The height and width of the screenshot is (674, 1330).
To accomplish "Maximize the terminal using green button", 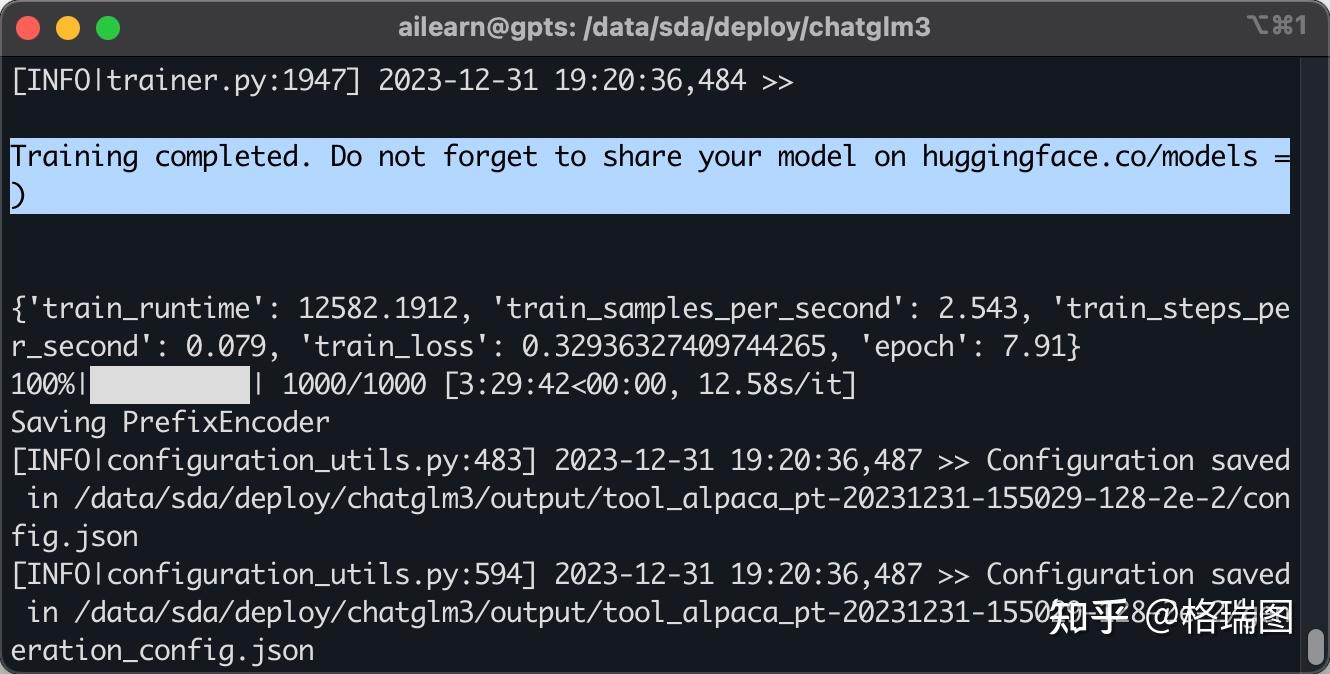I will point(107,28).
